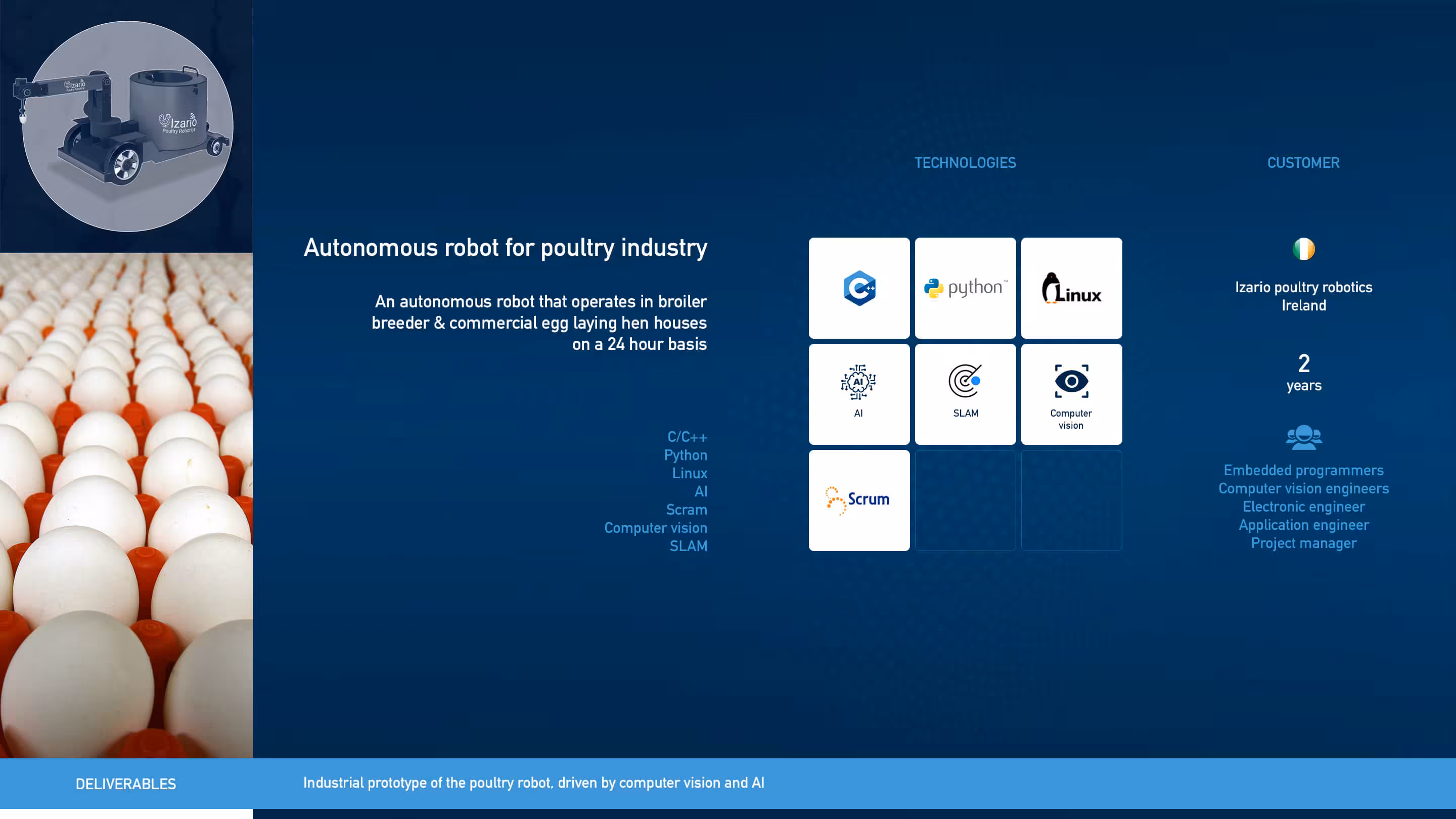
Task: Click the Python logo tile
Action: (965, 288)
